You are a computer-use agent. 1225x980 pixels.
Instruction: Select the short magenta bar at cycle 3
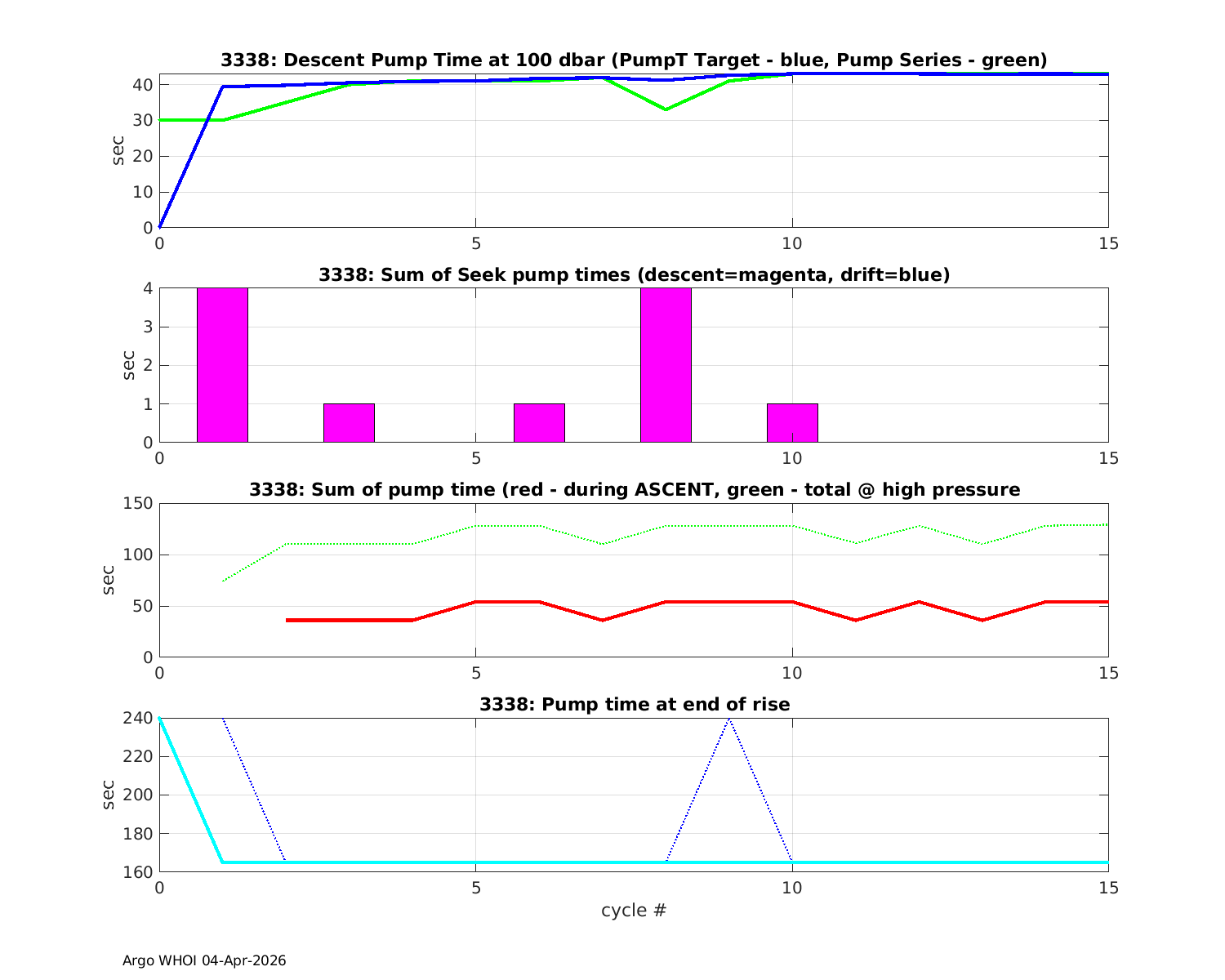pyautogui.click(x=349, y=423)
